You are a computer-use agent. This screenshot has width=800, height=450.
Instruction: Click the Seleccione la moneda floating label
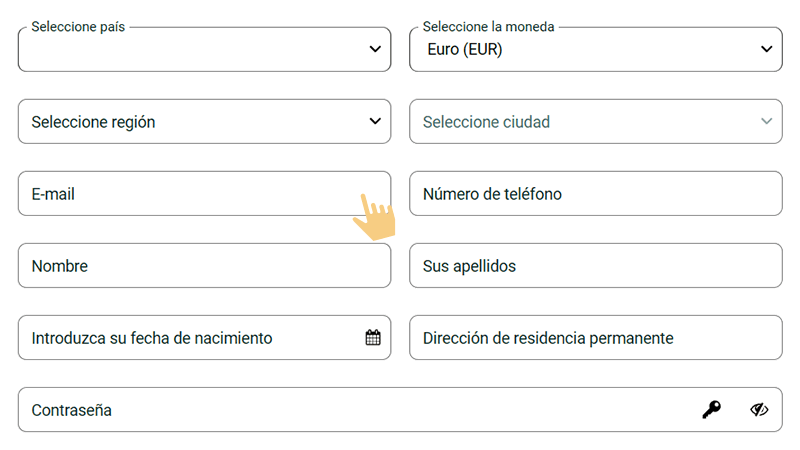tap(488, 27)
